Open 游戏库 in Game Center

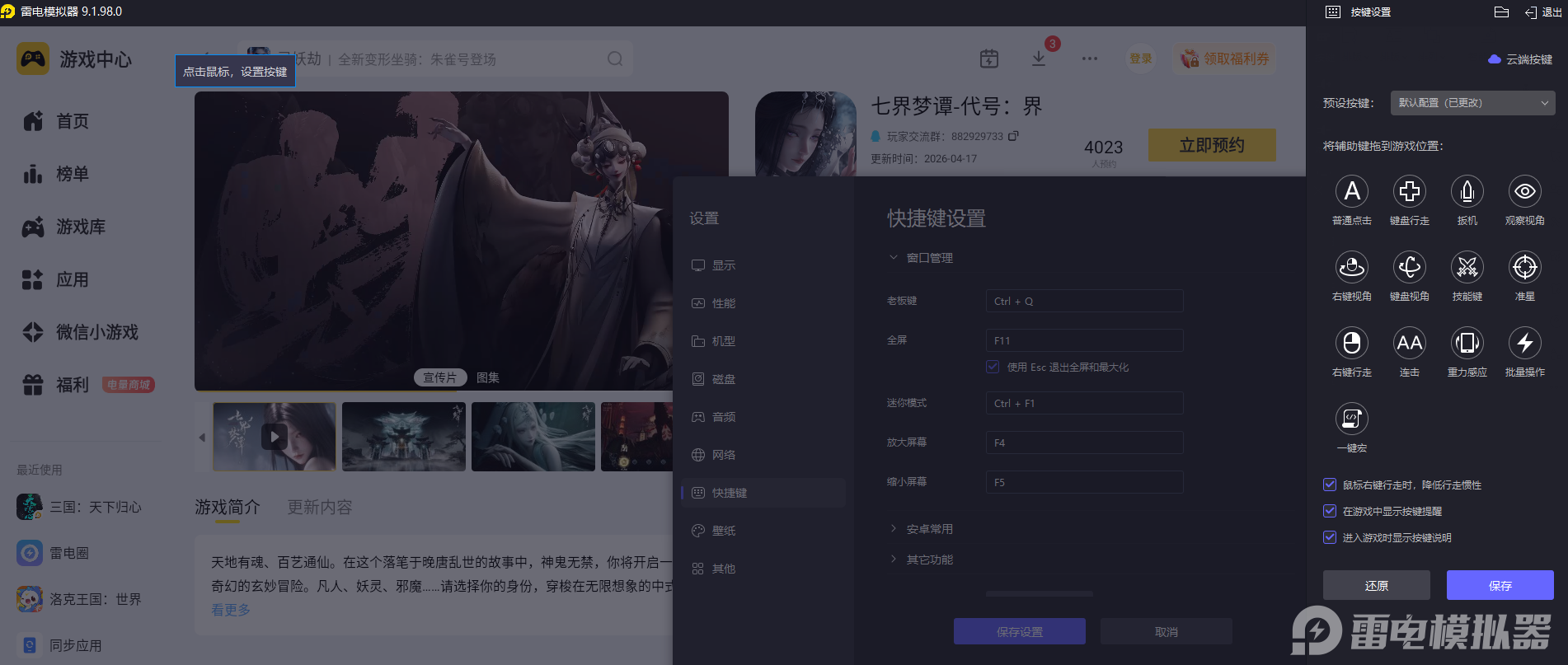[64, 227]
